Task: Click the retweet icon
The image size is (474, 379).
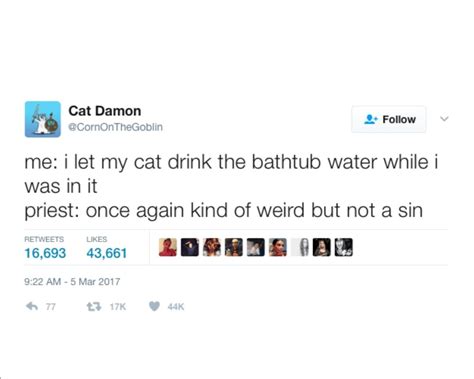Action: tap(94, 306)
